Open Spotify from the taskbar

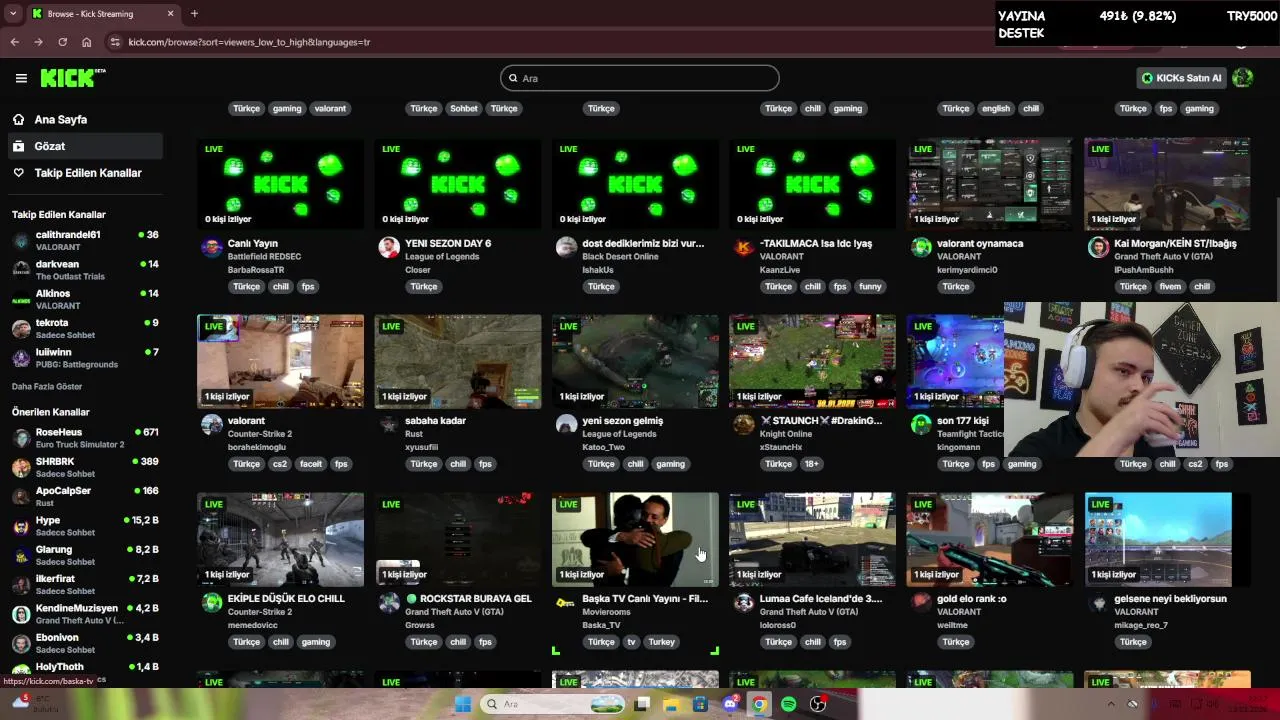point(789,704)
